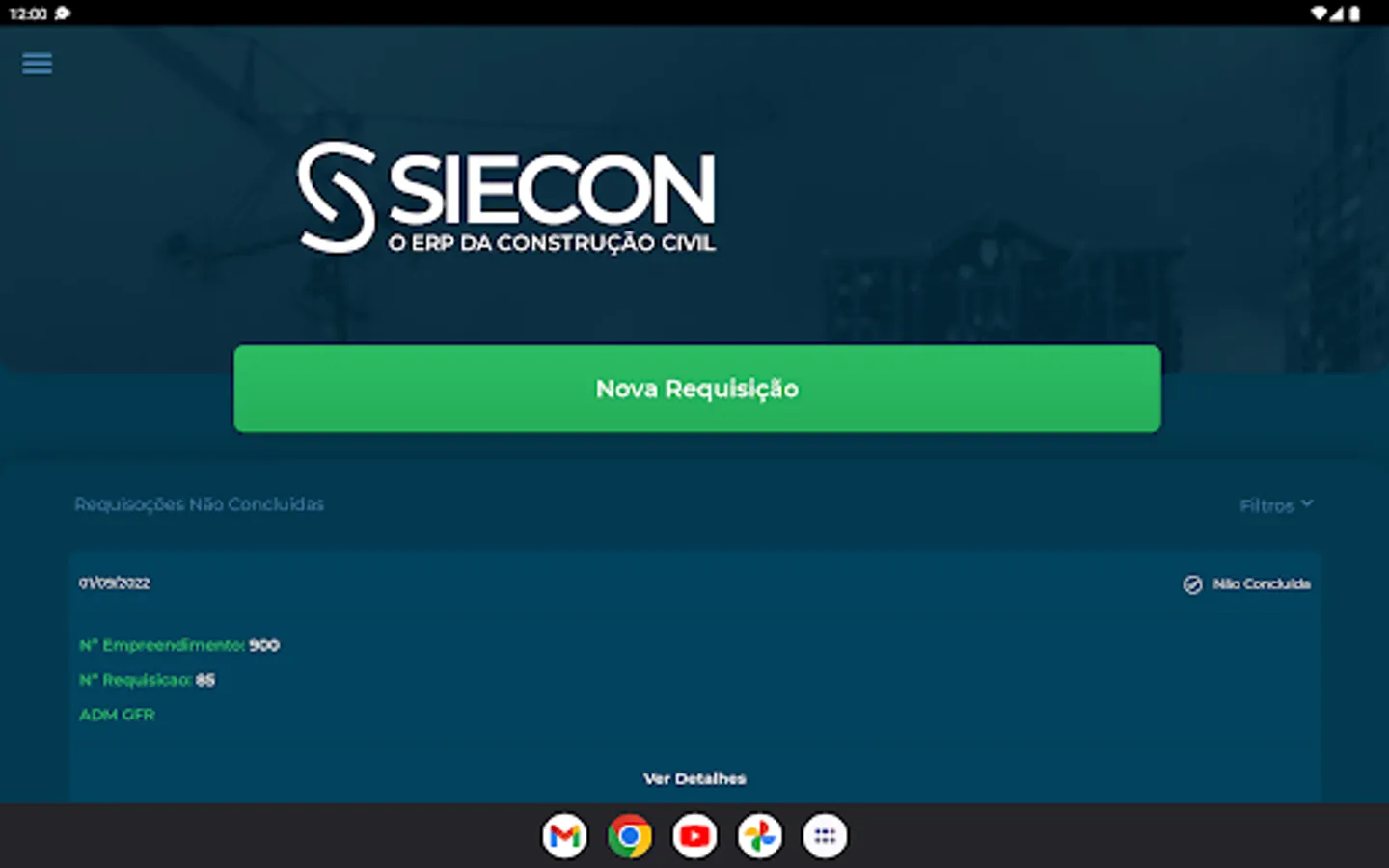
Task: Click the Nº Empreendimento 900 line
Action: click(x=179, y=645)
